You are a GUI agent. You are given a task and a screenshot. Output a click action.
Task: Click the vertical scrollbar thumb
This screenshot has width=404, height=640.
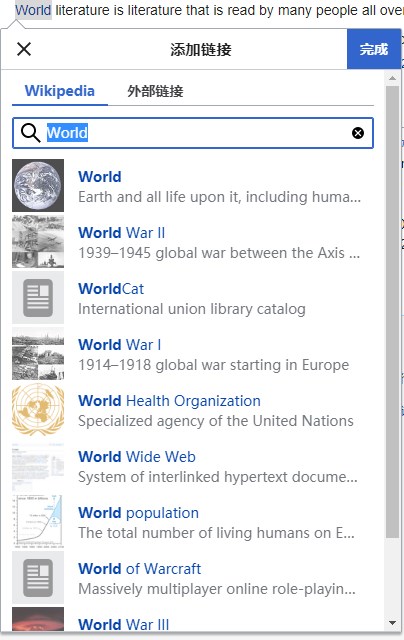pyautogui.click(x=393, y=312)
